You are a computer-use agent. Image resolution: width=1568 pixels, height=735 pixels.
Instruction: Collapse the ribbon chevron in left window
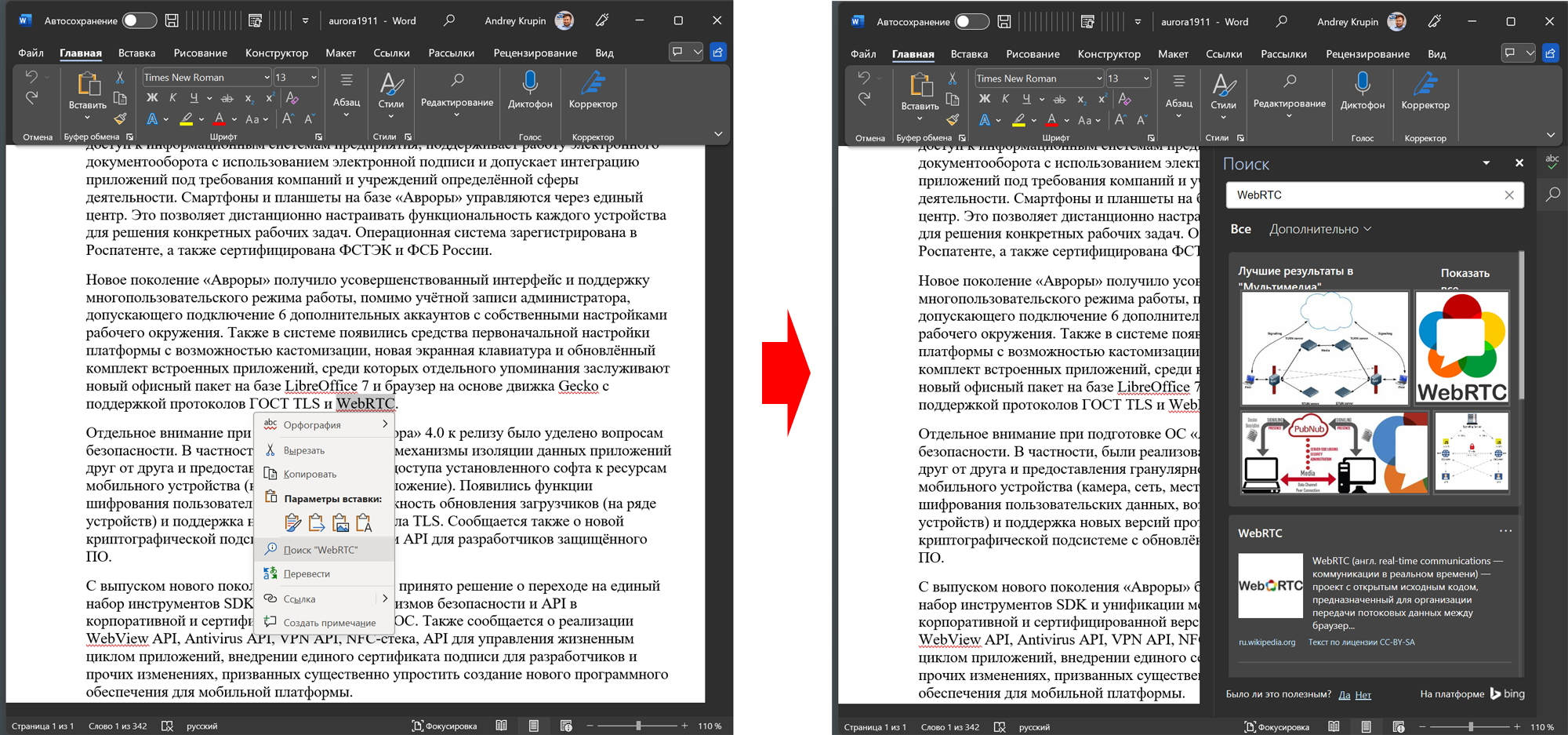click(x=718, y=134)
